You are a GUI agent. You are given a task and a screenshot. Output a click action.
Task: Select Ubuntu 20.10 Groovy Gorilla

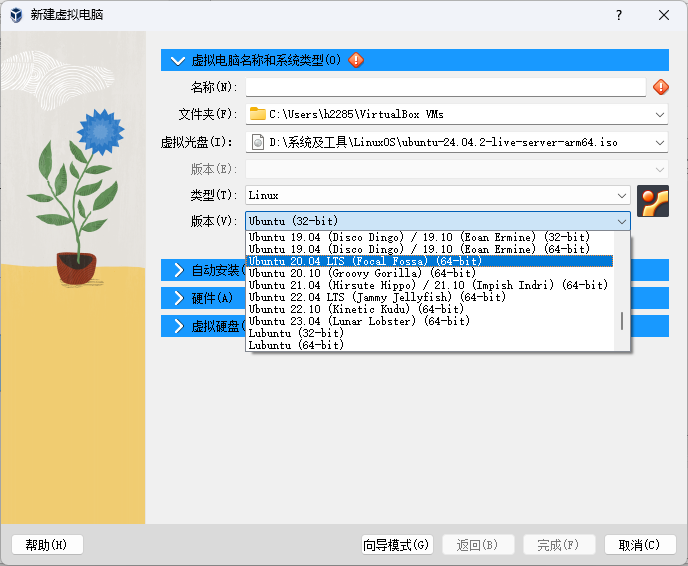coord(430,273)
